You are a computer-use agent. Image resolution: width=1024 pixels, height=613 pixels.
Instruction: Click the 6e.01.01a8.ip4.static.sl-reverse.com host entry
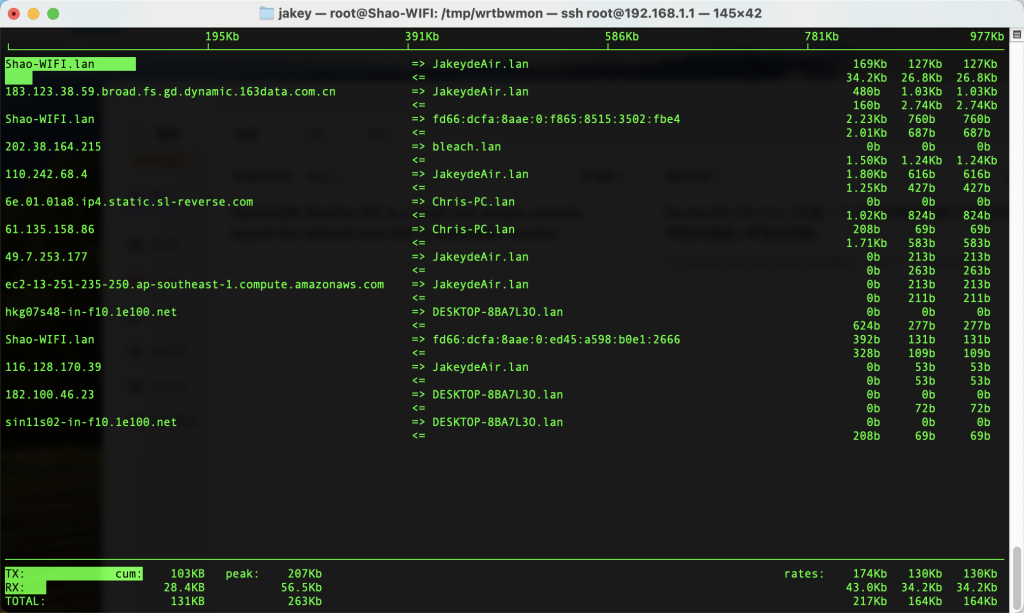pos(129,202)
